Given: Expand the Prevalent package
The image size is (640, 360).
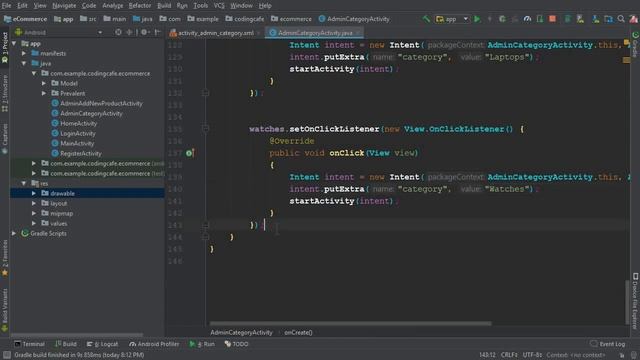Looking at the screenshot, I should [44, 93].
